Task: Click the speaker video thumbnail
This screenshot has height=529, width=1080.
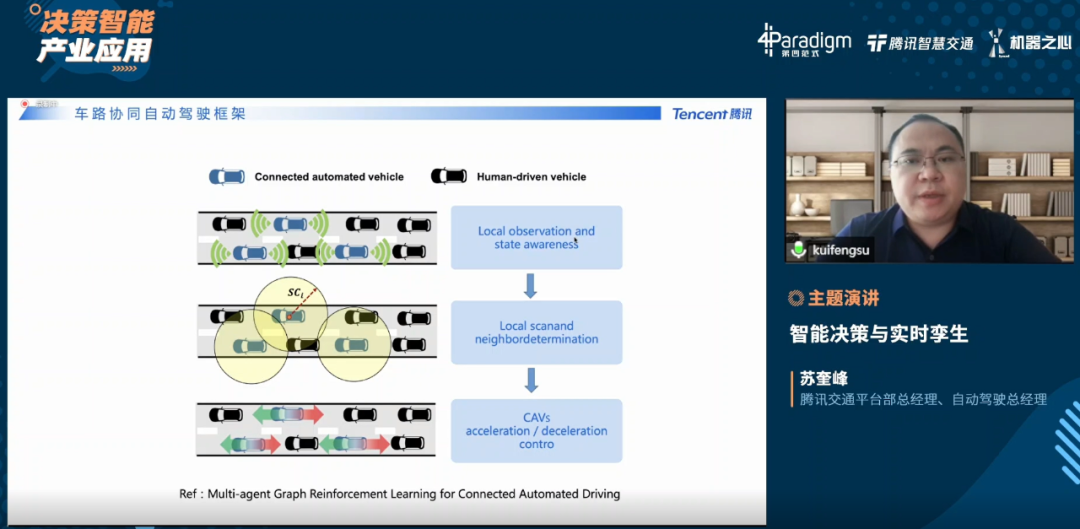Action: click(930, 181)
